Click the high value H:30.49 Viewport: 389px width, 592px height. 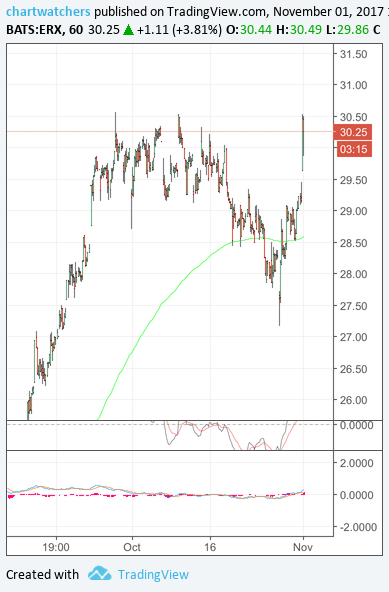[x=299, y=29]
